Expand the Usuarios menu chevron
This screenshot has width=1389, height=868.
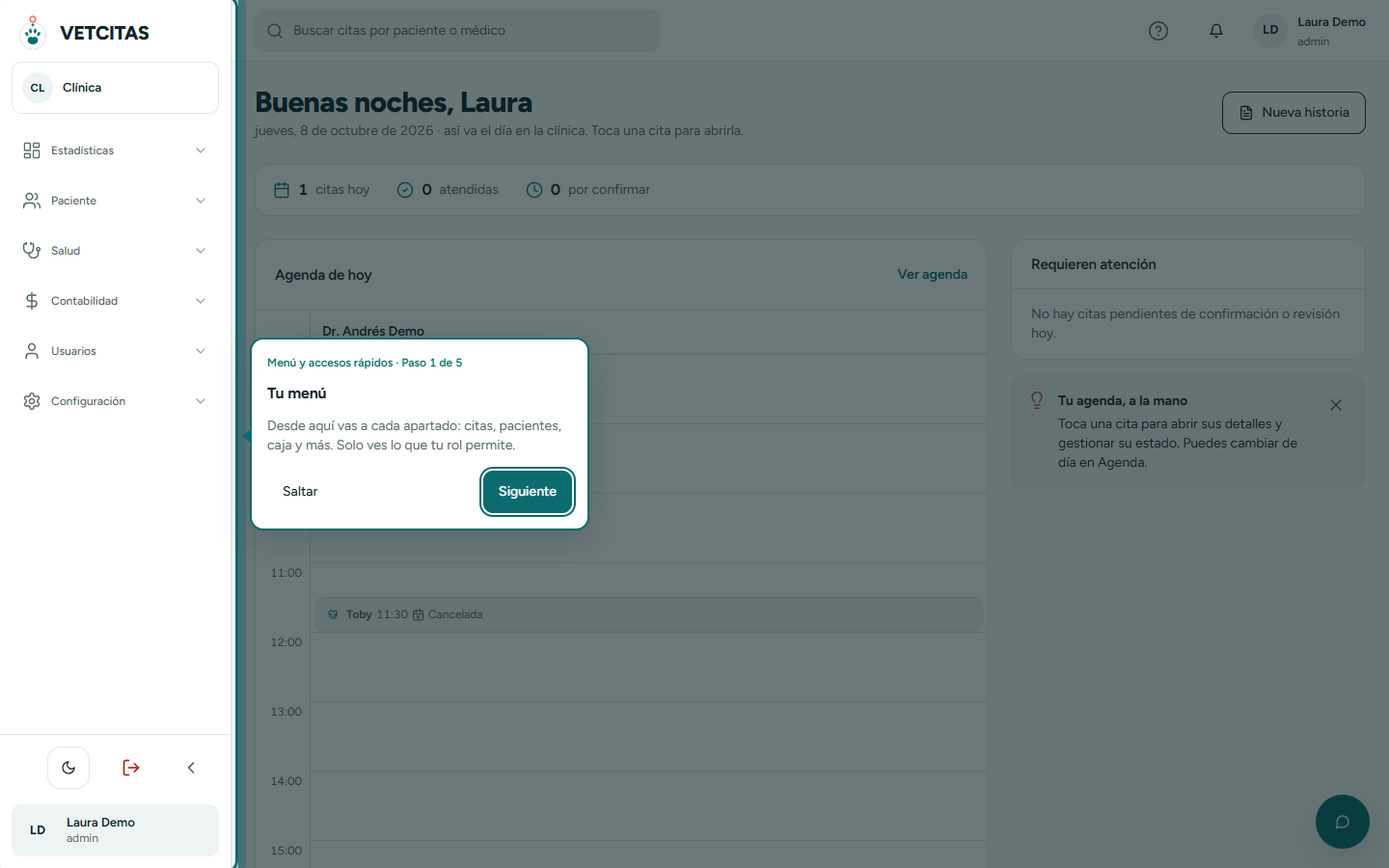[201, 351]
